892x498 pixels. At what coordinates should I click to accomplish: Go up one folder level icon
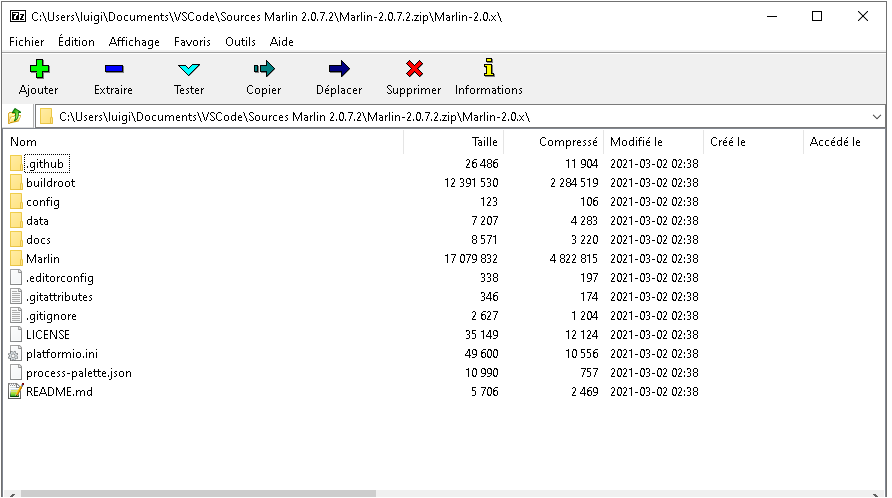coord(15,117)
